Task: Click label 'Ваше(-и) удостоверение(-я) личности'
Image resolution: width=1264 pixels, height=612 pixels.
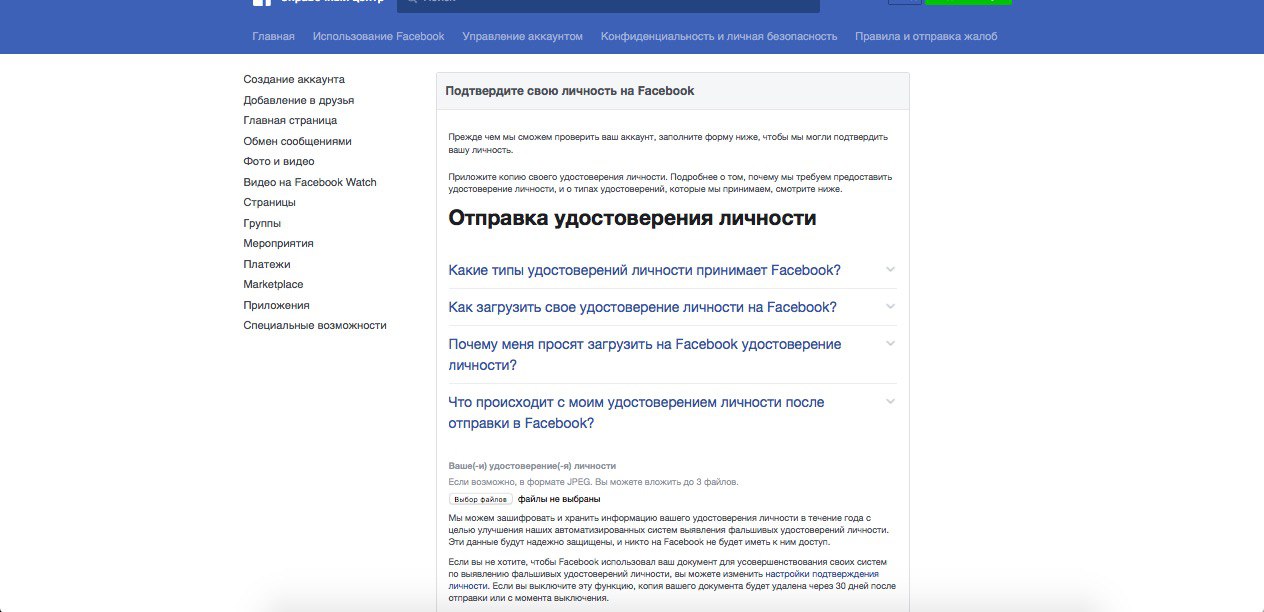Action: tap(532, 466)
